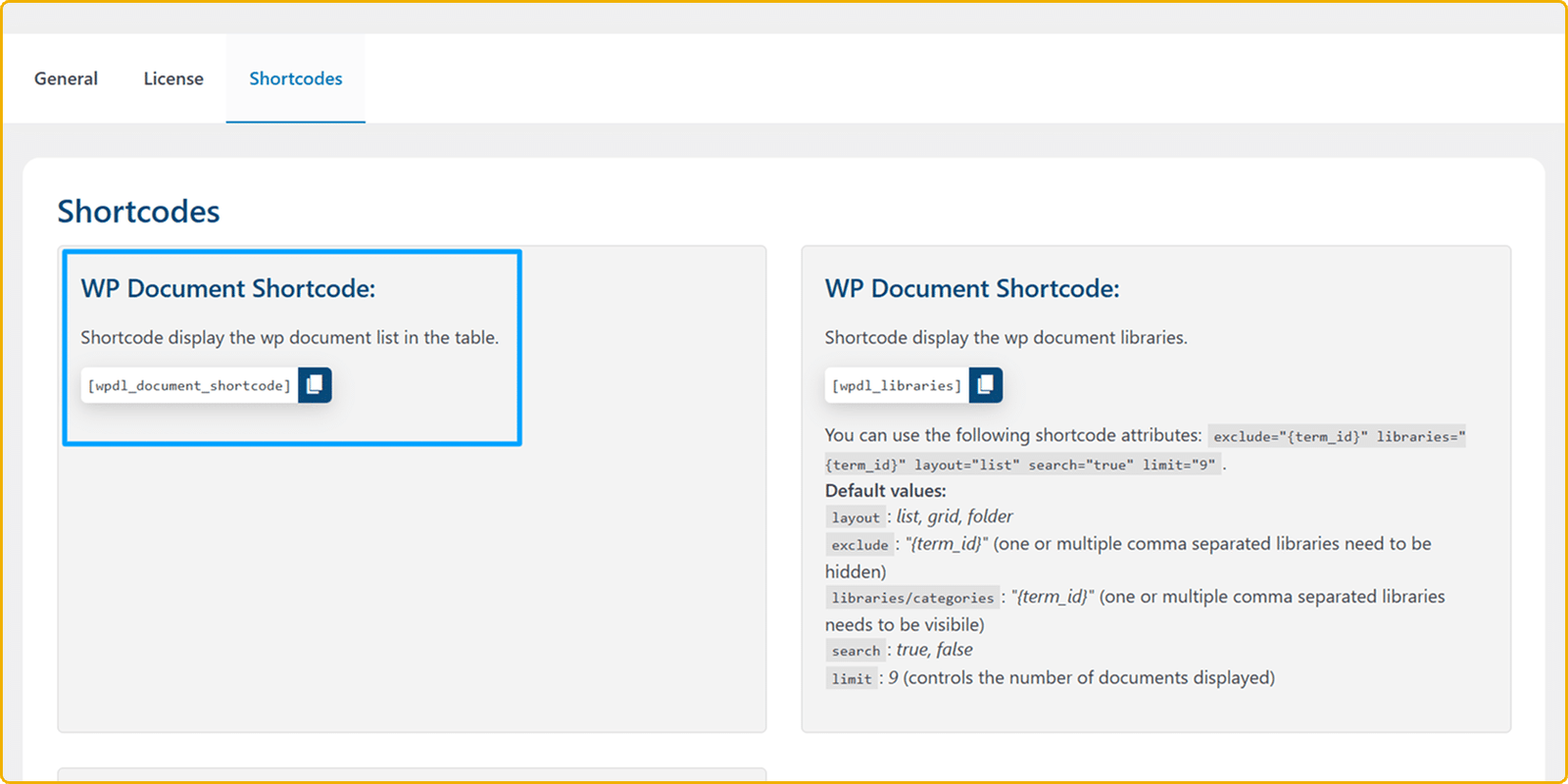Select the Shortcodes tab
1568x784 pixels.
click(296, 78)
